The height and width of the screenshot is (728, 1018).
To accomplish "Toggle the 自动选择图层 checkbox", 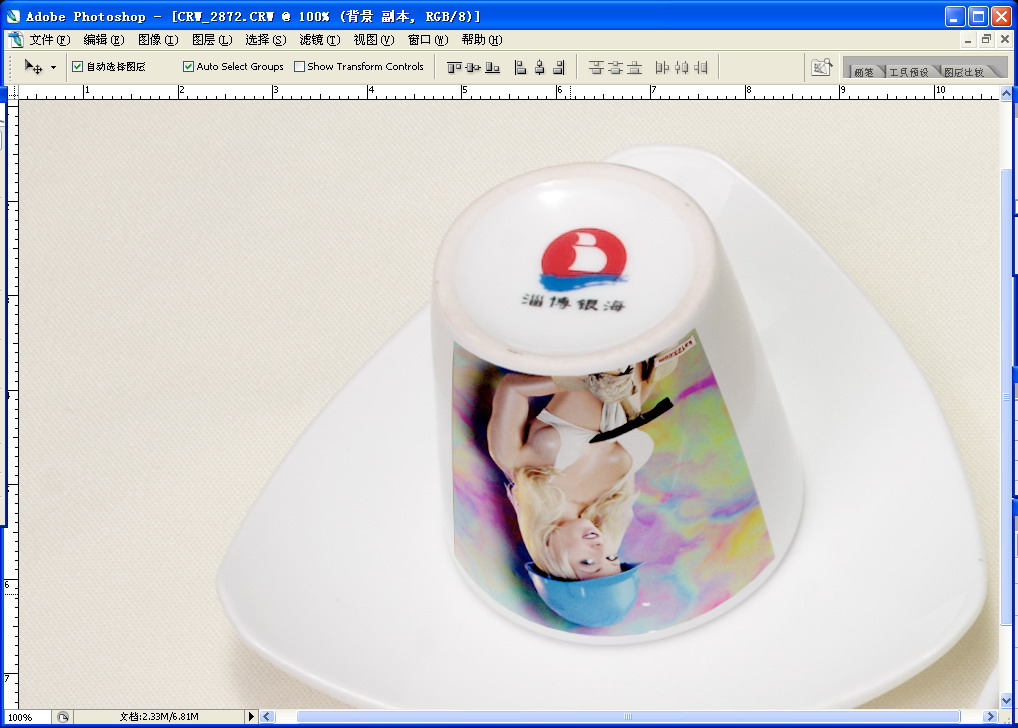I will (x=77, y=66).
